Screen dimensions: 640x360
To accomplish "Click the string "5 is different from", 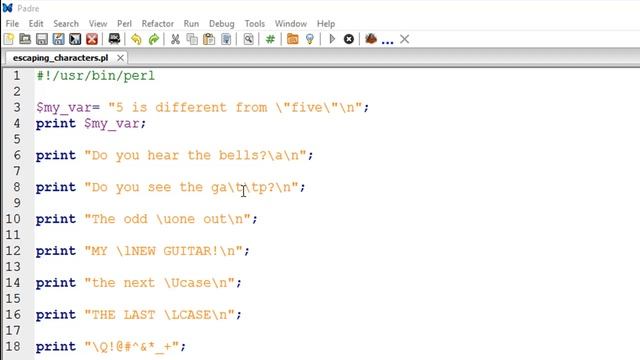I will (188, 107).
